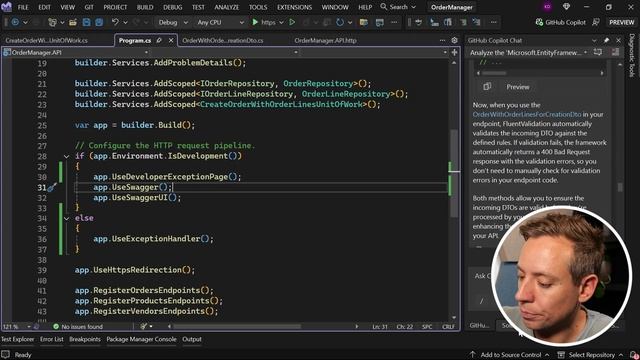
Task: Click the navigate backward toolbar icon
Action: tap(15, 22)
